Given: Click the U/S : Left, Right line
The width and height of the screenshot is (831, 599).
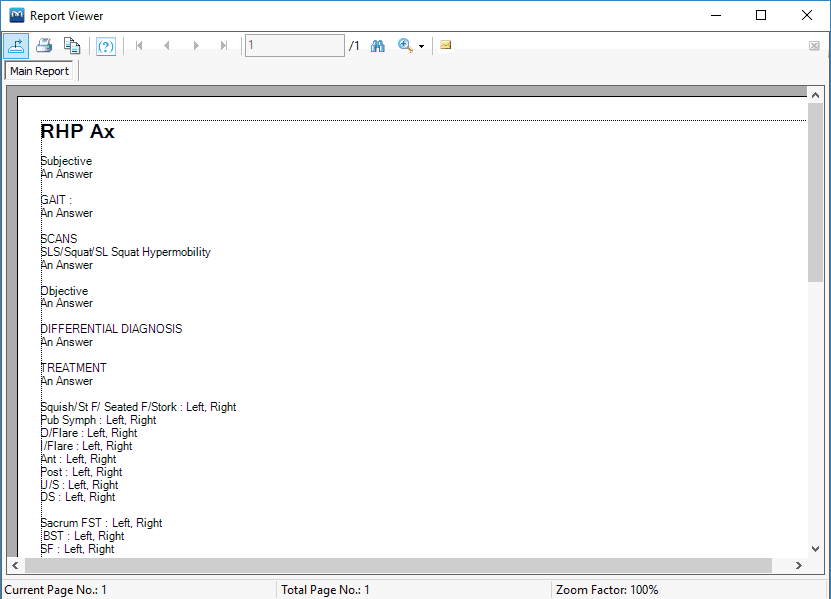Looking at the screenshot, I should 79,485.
